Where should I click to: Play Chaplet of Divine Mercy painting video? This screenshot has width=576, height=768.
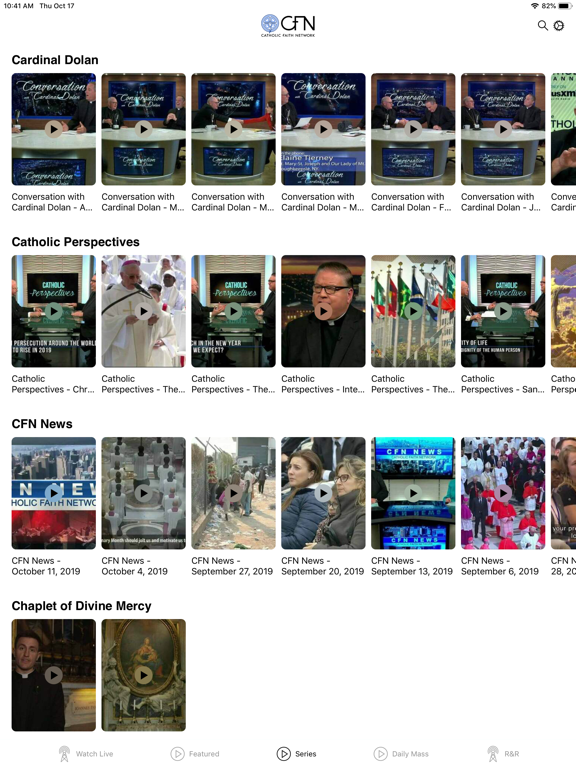pyautogui.click(x=144, y=675)
